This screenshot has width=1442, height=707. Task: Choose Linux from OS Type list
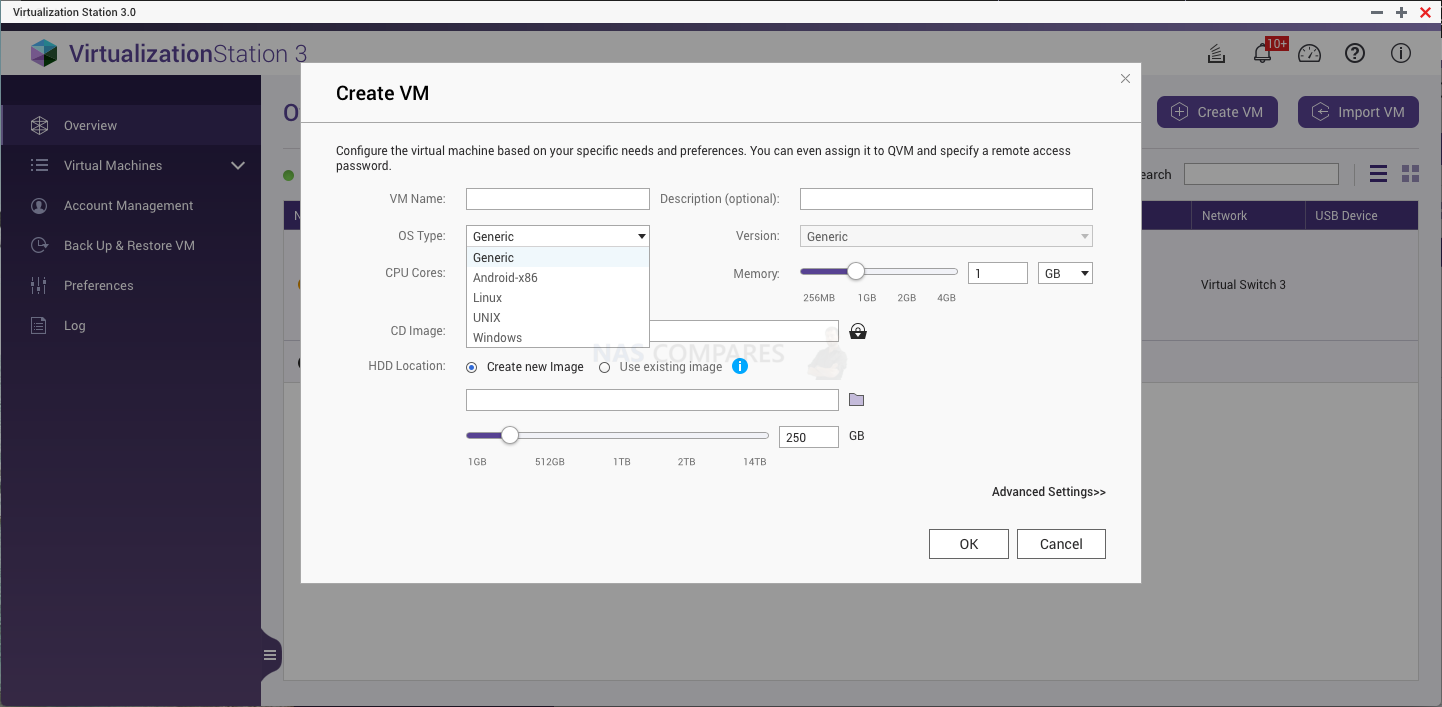tap(558, 298)
